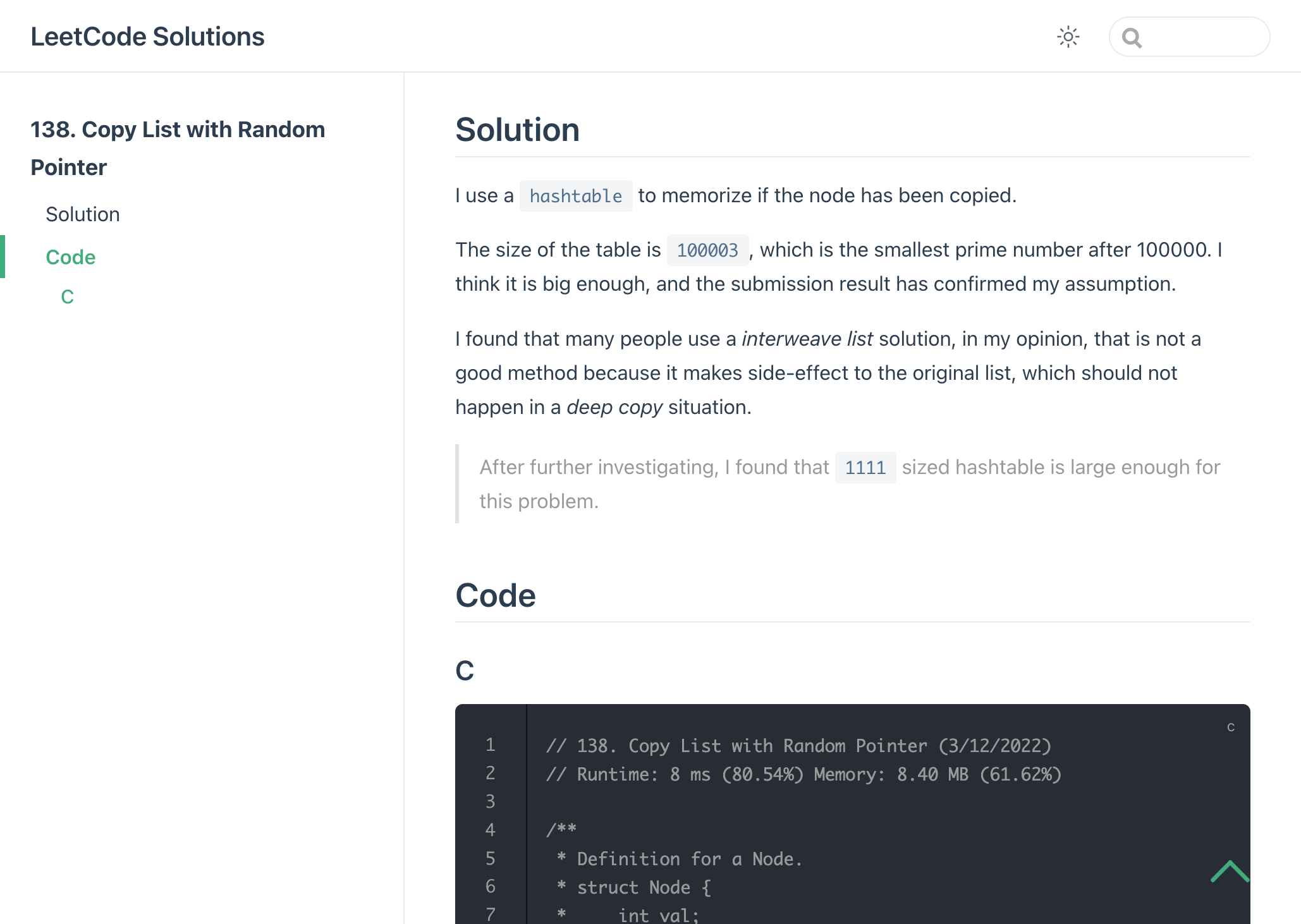This screenshot has height=924, width=1301.
Task: Click the Code section heading
Action: (496, 595)
